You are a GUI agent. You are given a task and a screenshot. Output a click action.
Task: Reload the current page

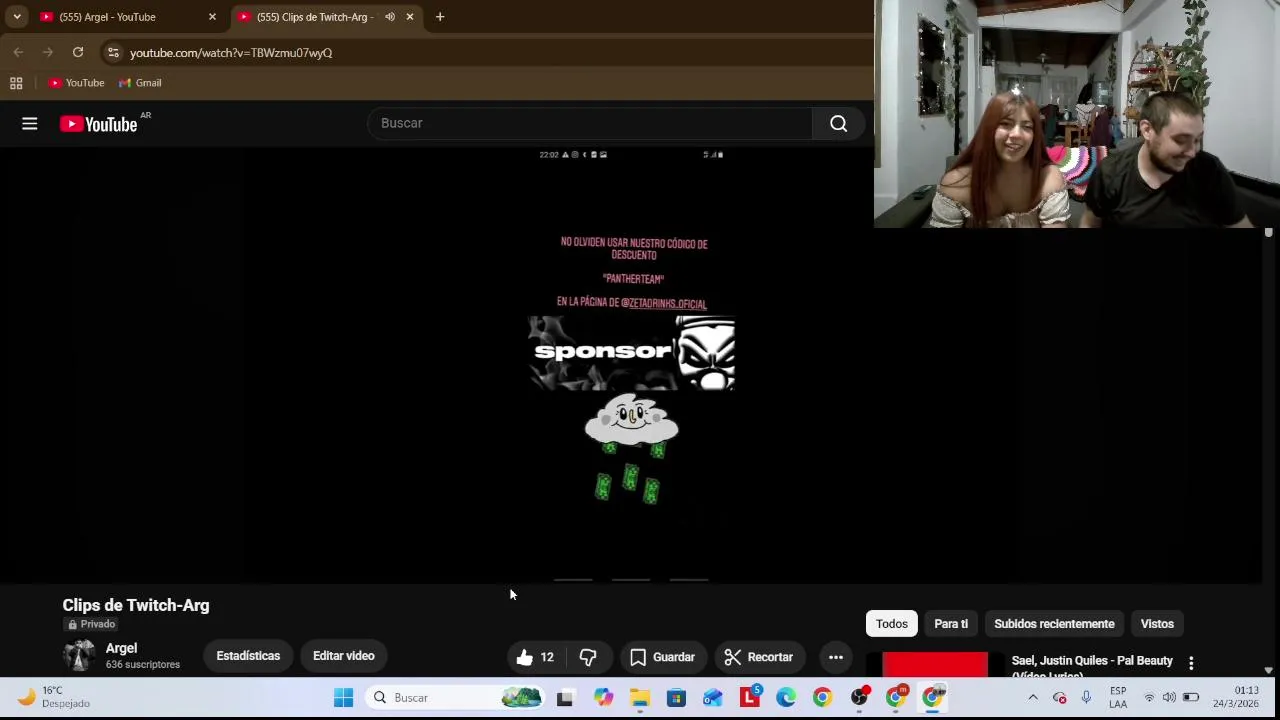[x=78, y=52]
